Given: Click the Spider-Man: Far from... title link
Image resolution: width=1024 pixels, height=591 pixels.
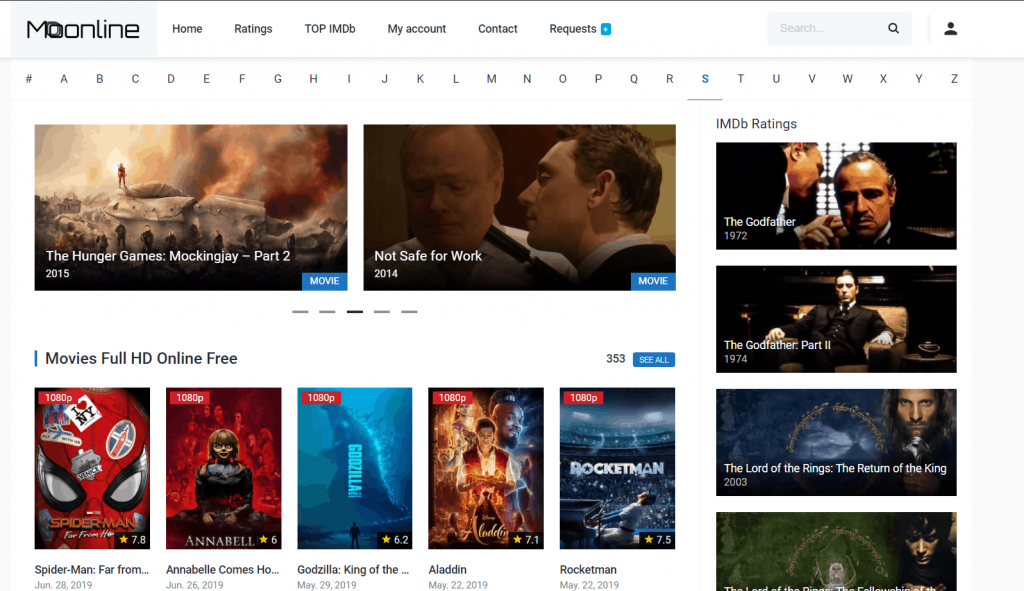Looking at the screenshot, I should (x=91, y=569).
